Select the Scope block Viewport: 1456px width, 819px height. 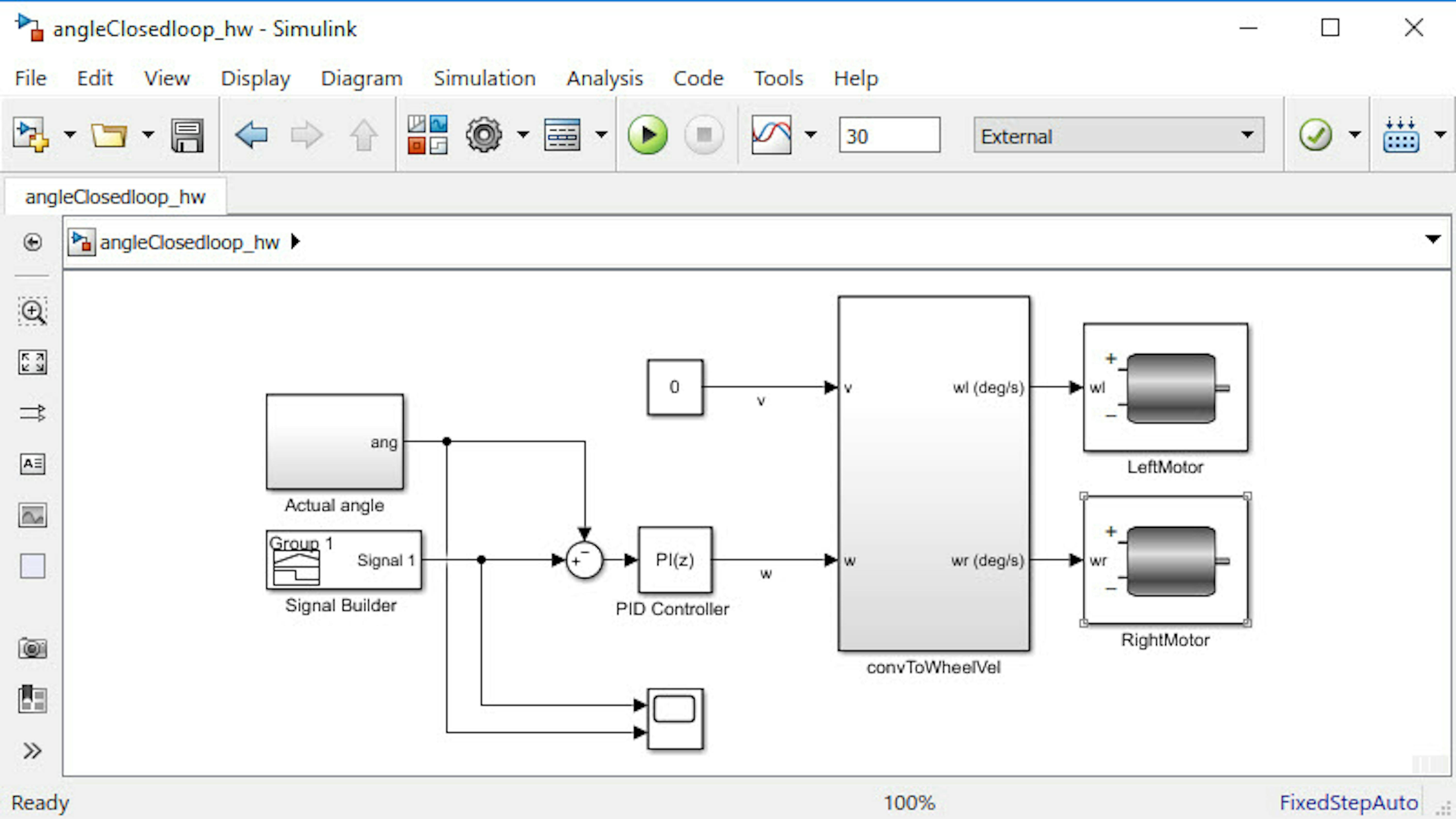pos(675,719)
